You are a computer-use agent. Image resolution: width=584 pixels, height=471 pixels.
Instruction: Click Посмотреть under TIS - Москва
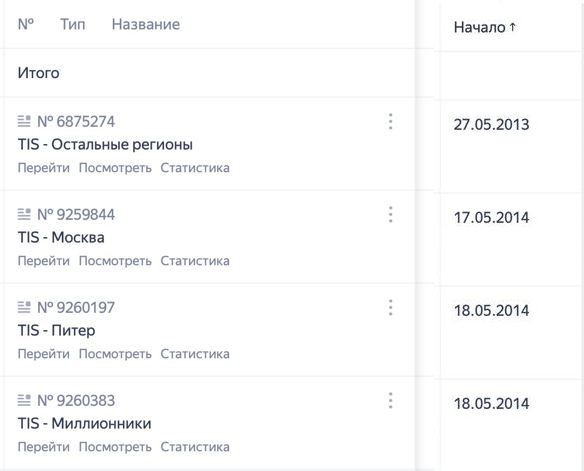[x=115, y=261]
